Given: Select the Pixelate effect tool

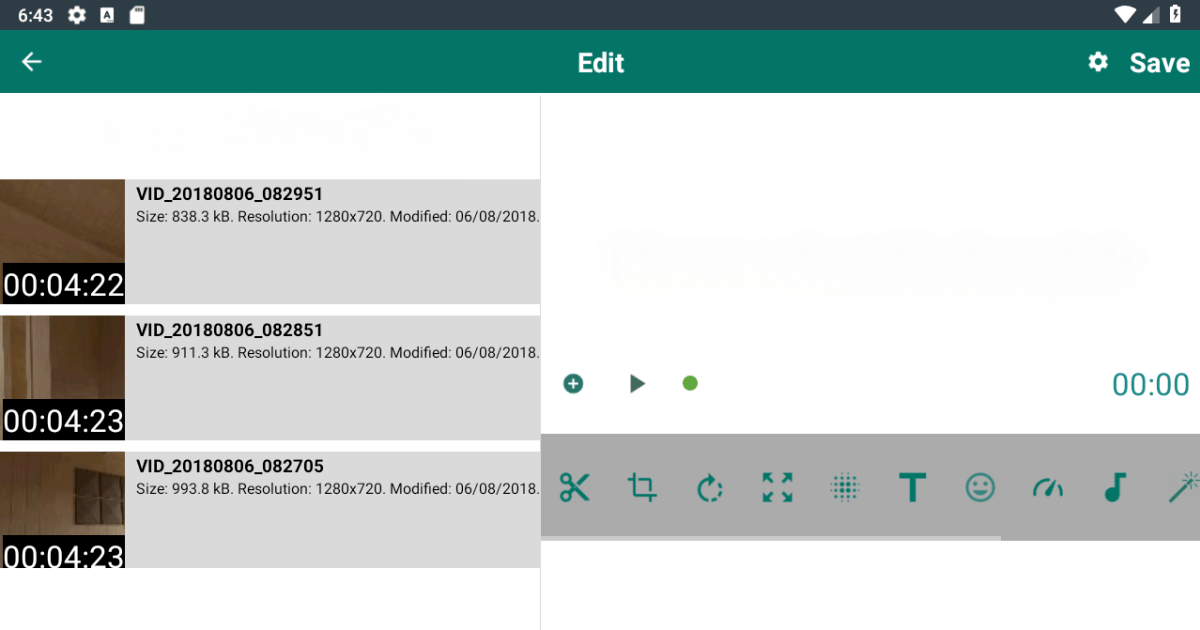Looking at the screenshot, I should pyautogui.click(x=845, y=488).
